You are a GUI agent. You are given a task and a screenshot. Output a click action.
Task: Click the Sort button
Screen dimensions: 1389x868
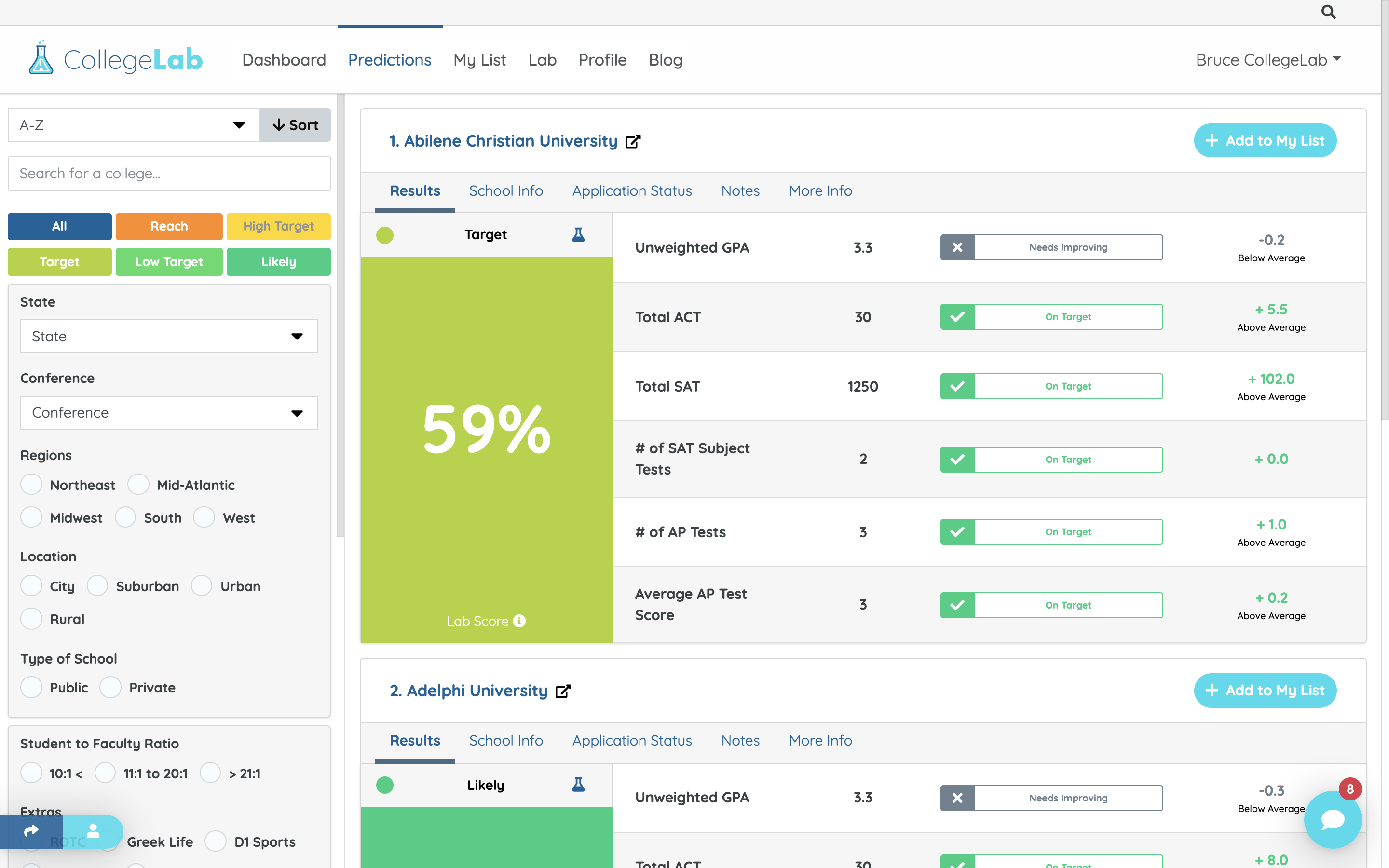click(x=295, y=125)
